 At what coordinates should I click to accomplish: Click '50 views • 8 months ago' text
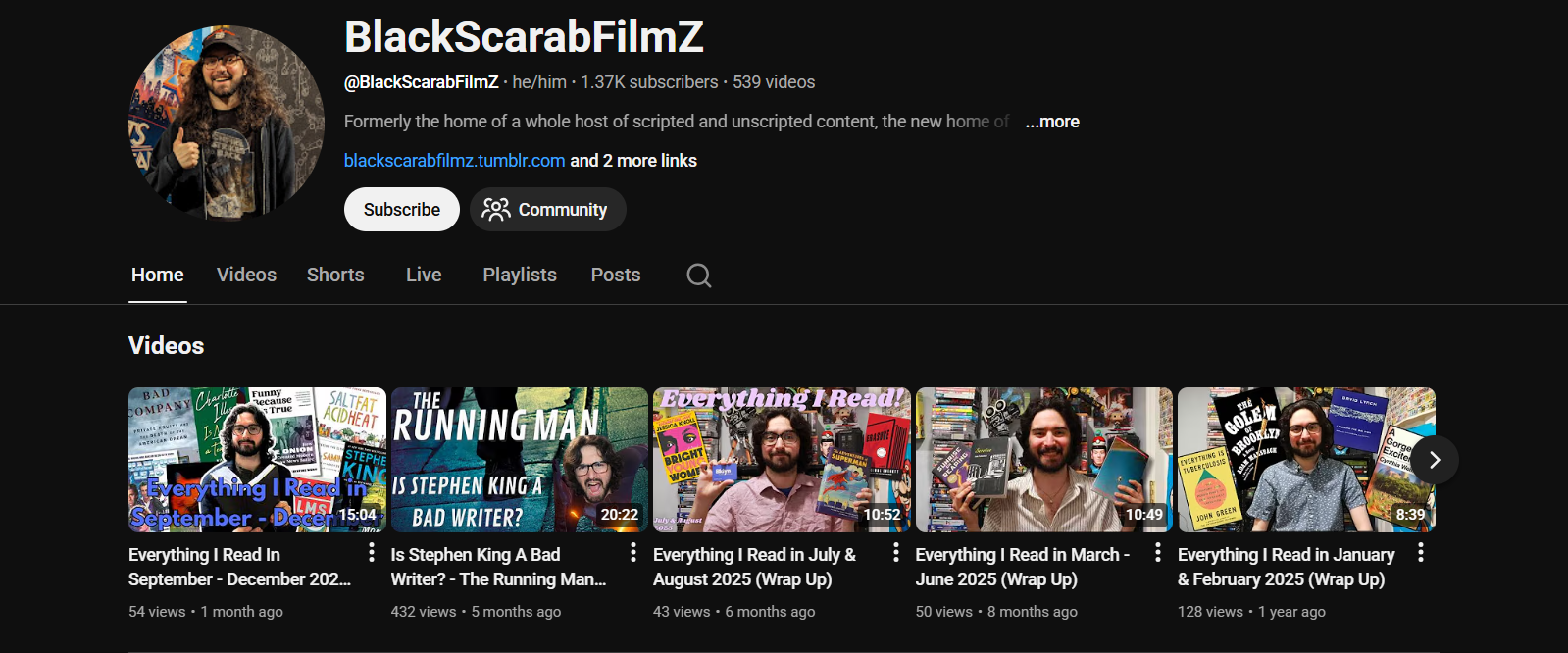[x=996, y=612]
